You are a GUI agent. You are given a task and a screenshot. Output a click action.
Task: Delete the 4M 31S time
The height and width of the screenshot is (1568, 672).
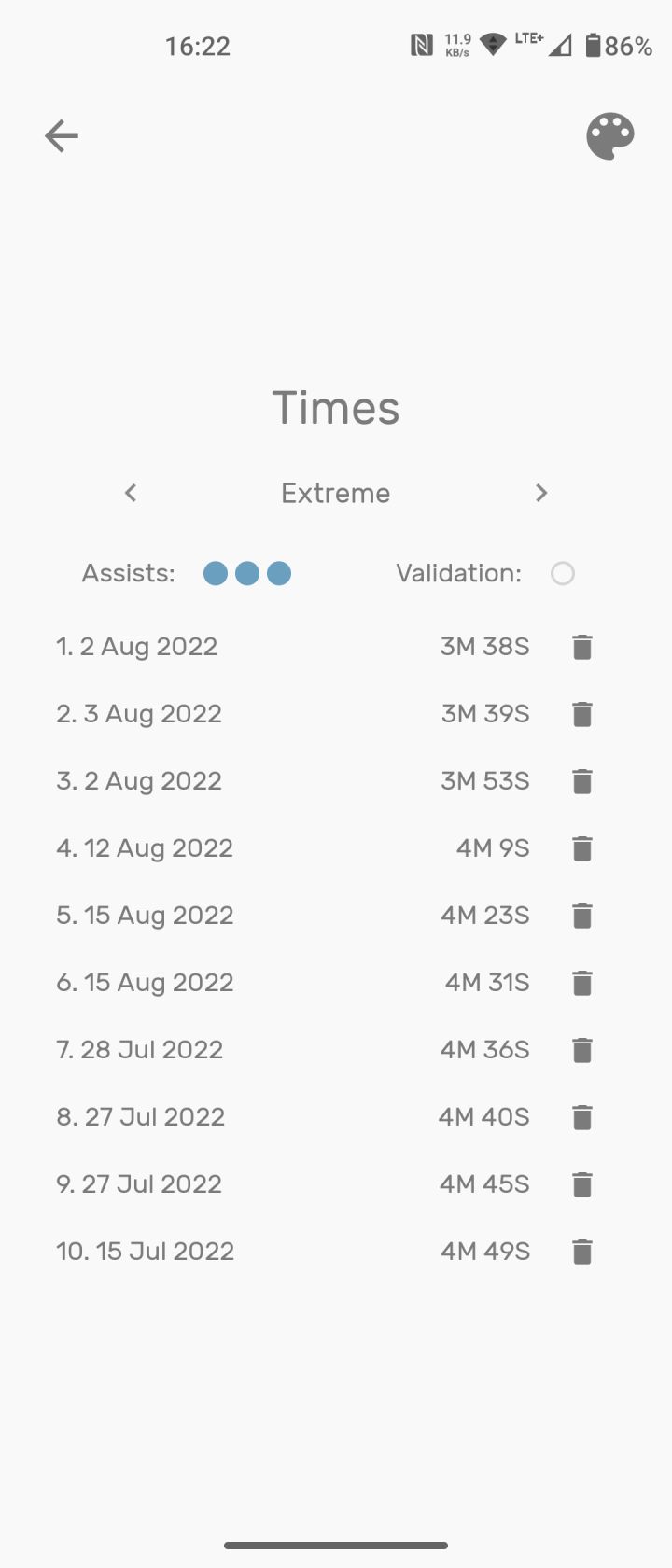point(582,983)
